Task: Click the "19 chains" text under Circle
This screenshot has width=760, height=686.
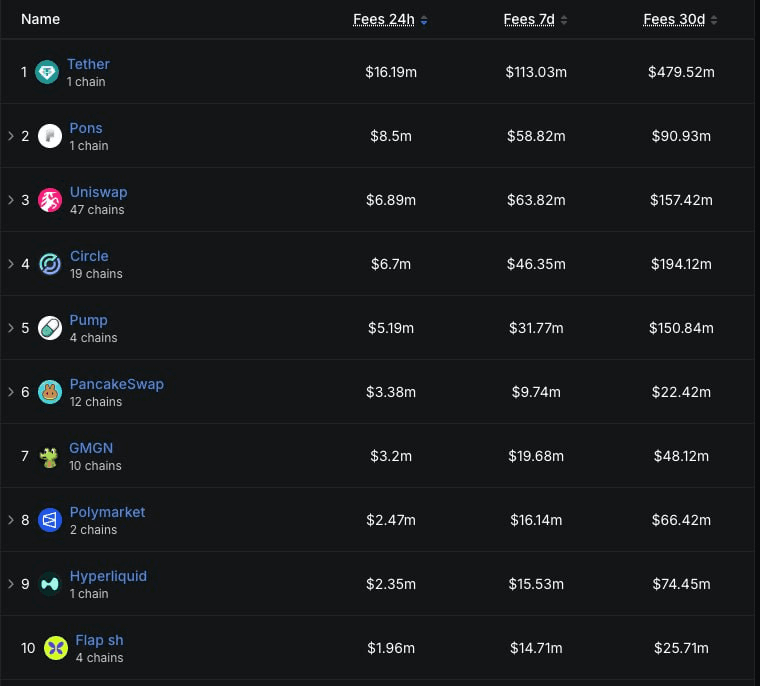Action: [96, 274]
